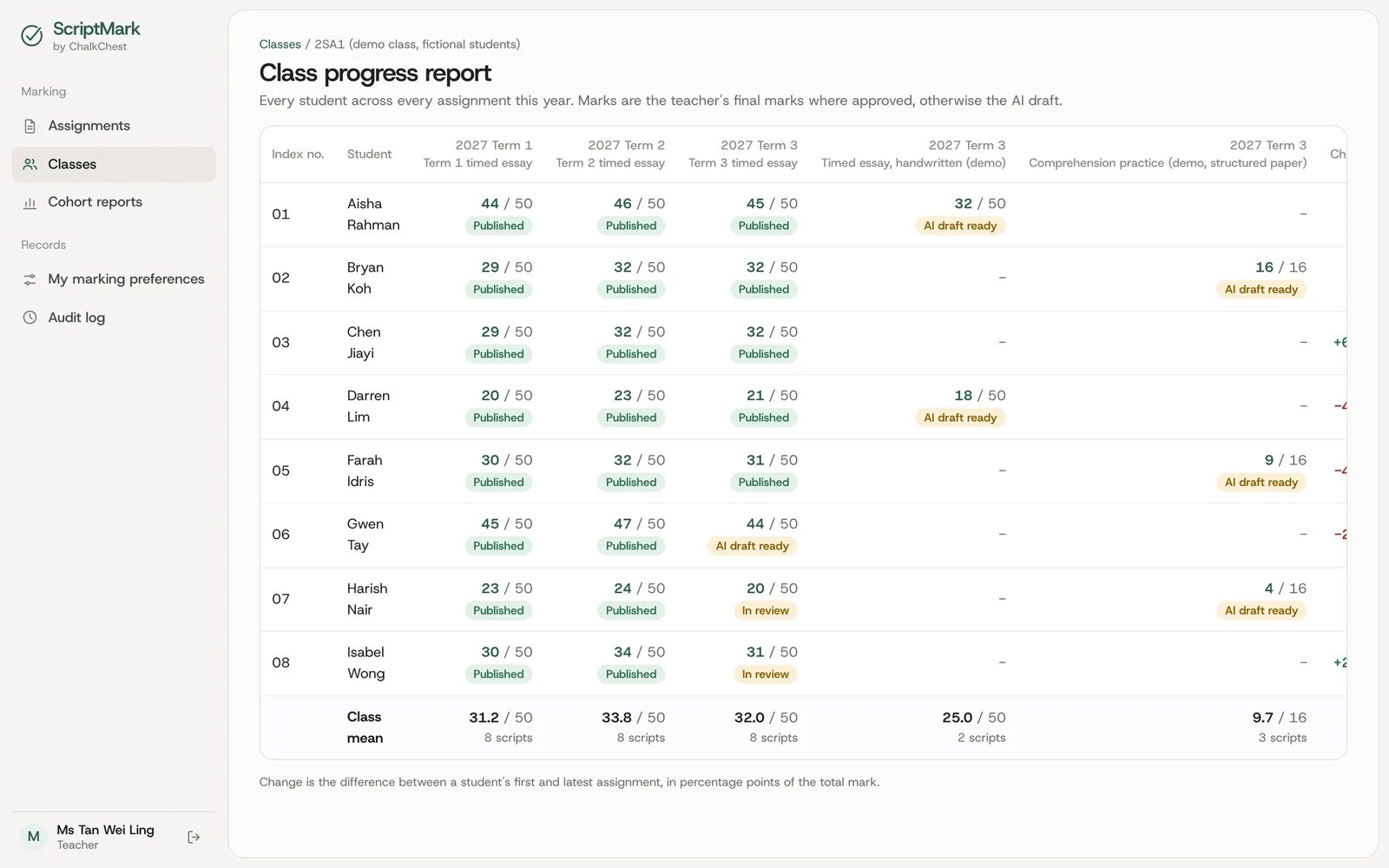Open My marking preferences

(x=114, y=279)
